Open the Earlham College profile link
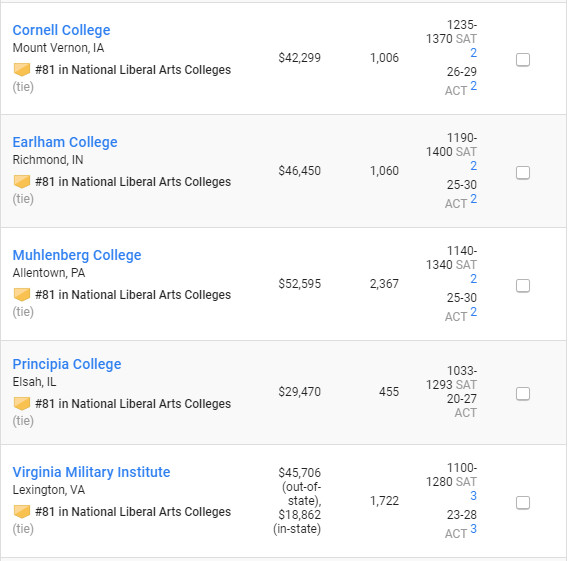The height and width of the screenshot is (561, 571). click(65, 142)
